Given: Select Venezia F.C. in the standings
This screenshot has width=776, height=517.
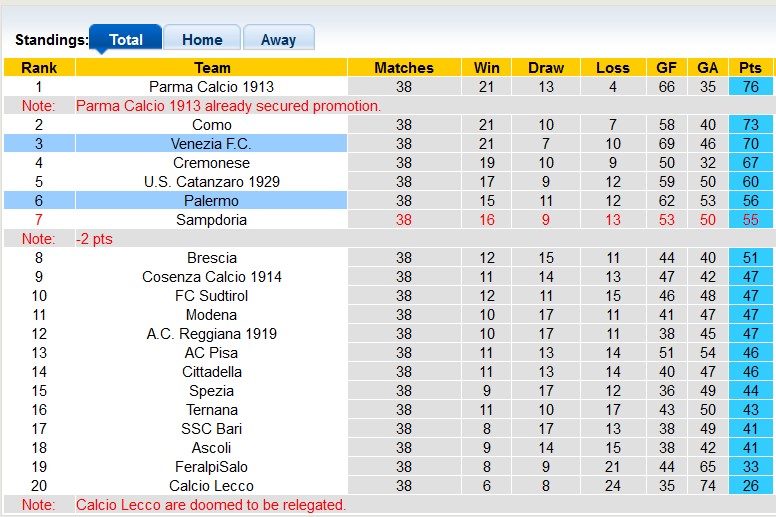Looking at the screenshot, I should coord(211,144).
